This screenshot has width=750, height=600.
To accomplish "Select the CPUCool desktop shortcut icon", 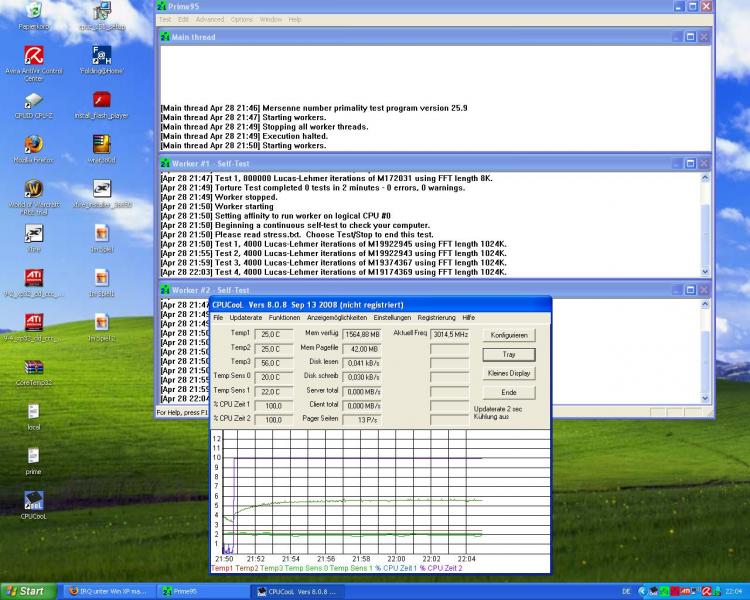I will tap(33, 500).
